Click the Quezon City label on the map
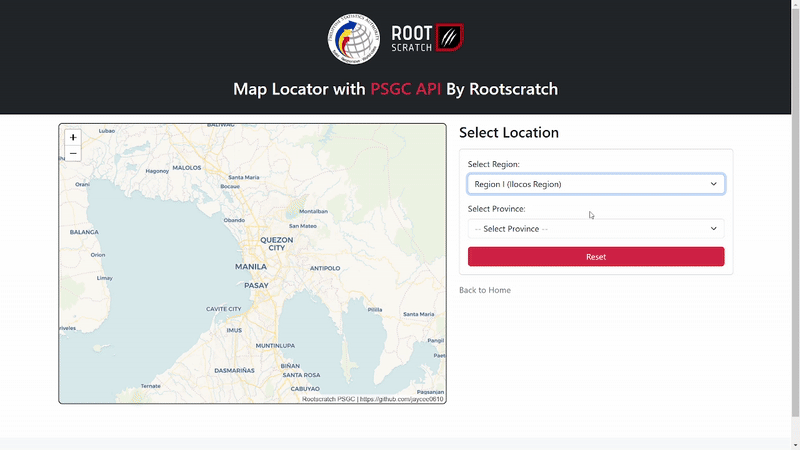This screenshot has width=800, height=450. click(278, 244)
